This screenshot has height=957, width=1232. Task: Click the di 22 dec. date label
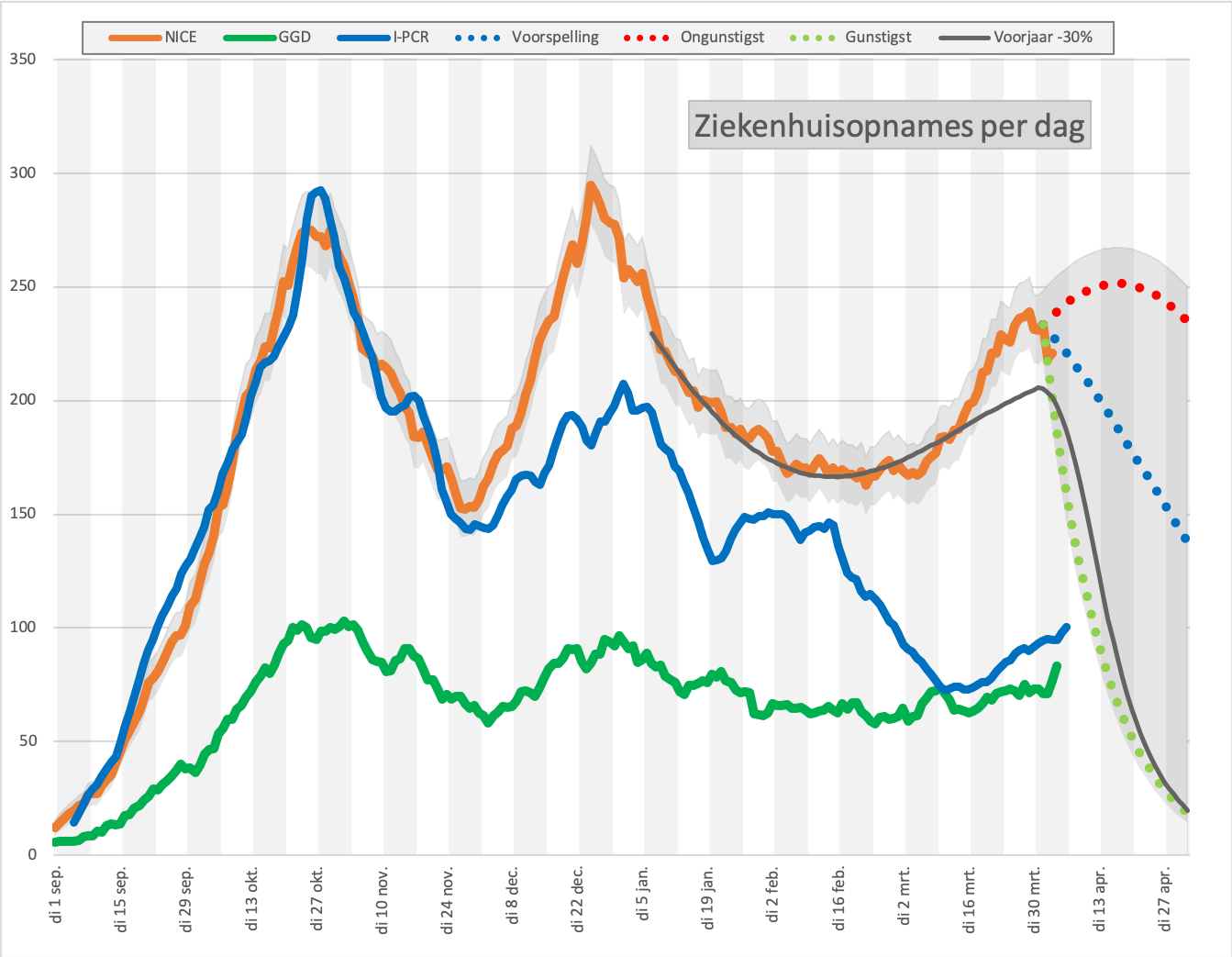tap(578, 898)
